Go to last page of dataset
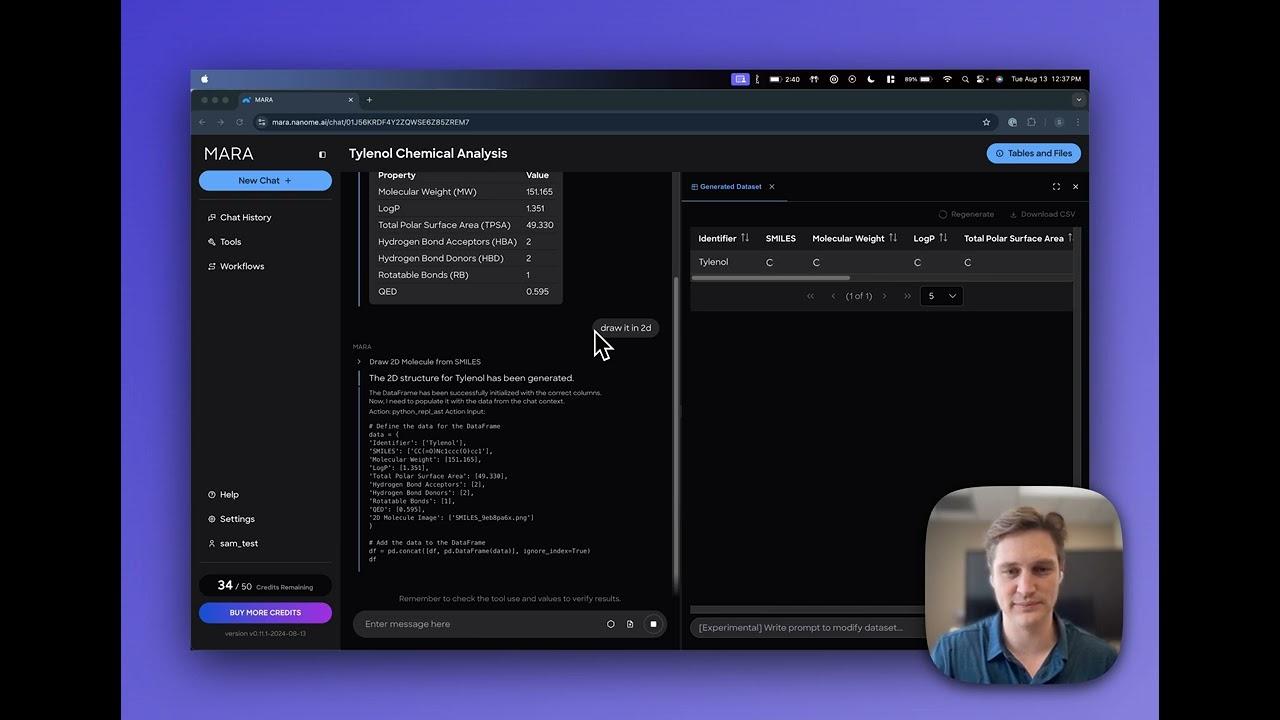The height and width of the screenshot is (720, 1280). coord(907,296)
